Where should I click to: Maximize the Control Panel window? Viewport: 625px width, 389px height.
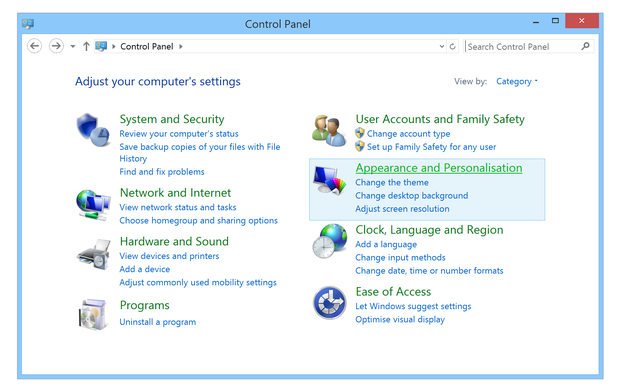(x=555, y=21)
